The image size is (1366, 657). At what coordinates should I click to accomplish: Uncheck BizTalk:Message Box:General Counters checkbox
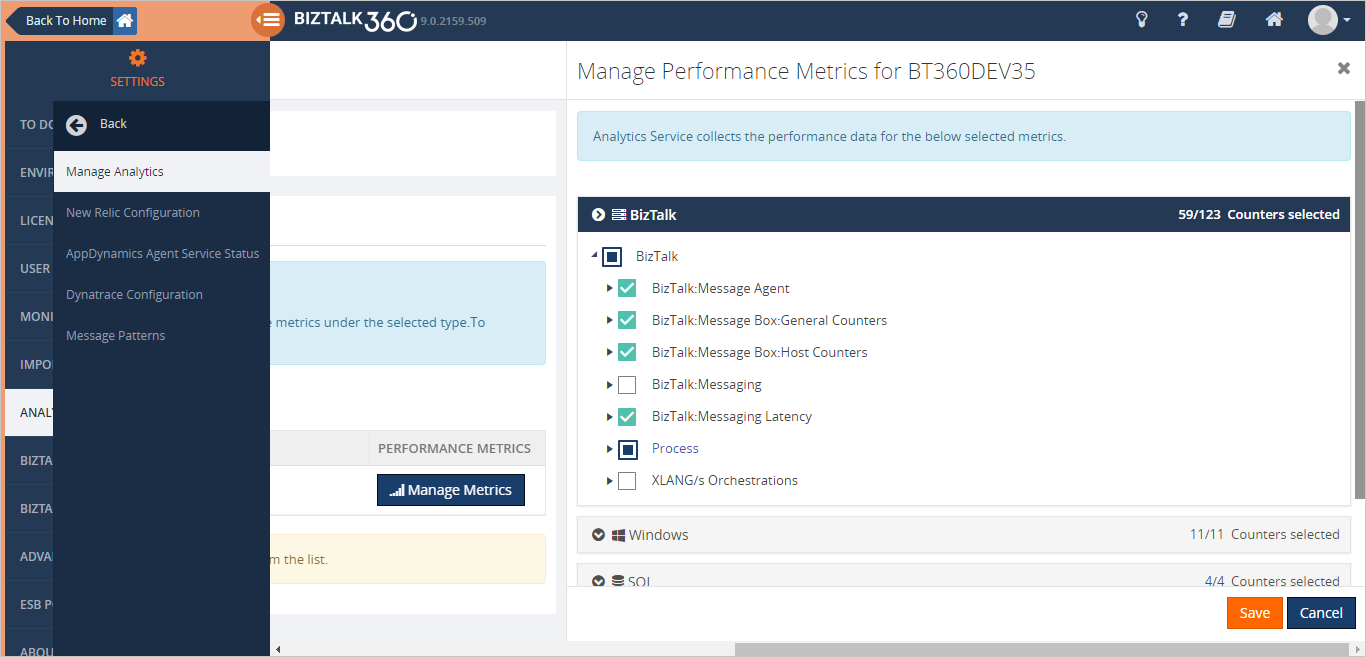(627, 321)
